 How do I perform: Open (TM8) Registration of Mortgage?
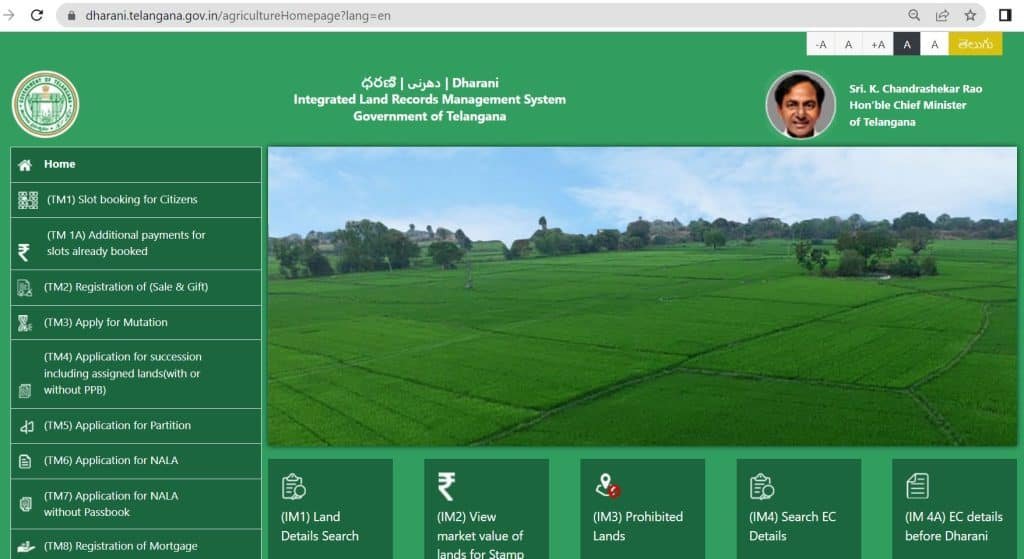point(136,545)
